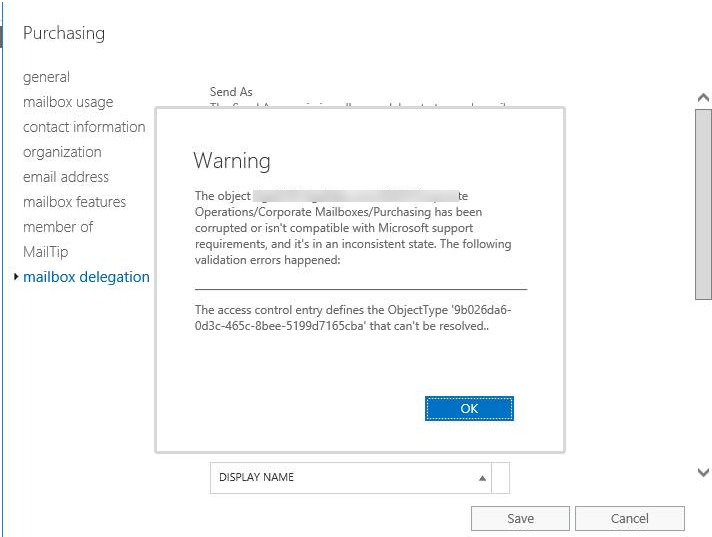
Task: Click OK in the Warning dialog
Action: [469, 409]
